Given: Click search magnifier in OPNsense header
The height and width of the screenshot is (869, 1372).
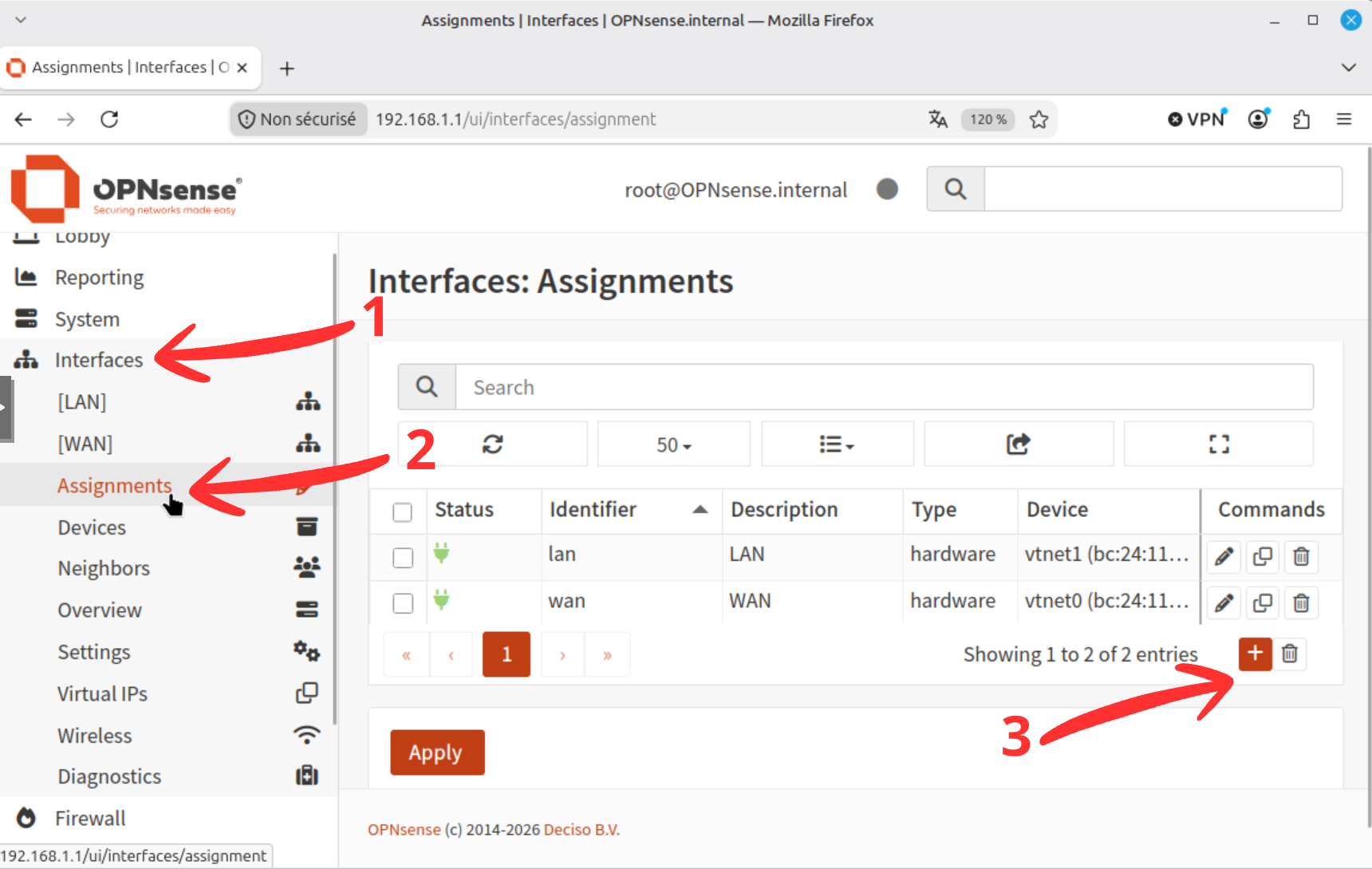Looking at the screenshot, I should 956,189.
